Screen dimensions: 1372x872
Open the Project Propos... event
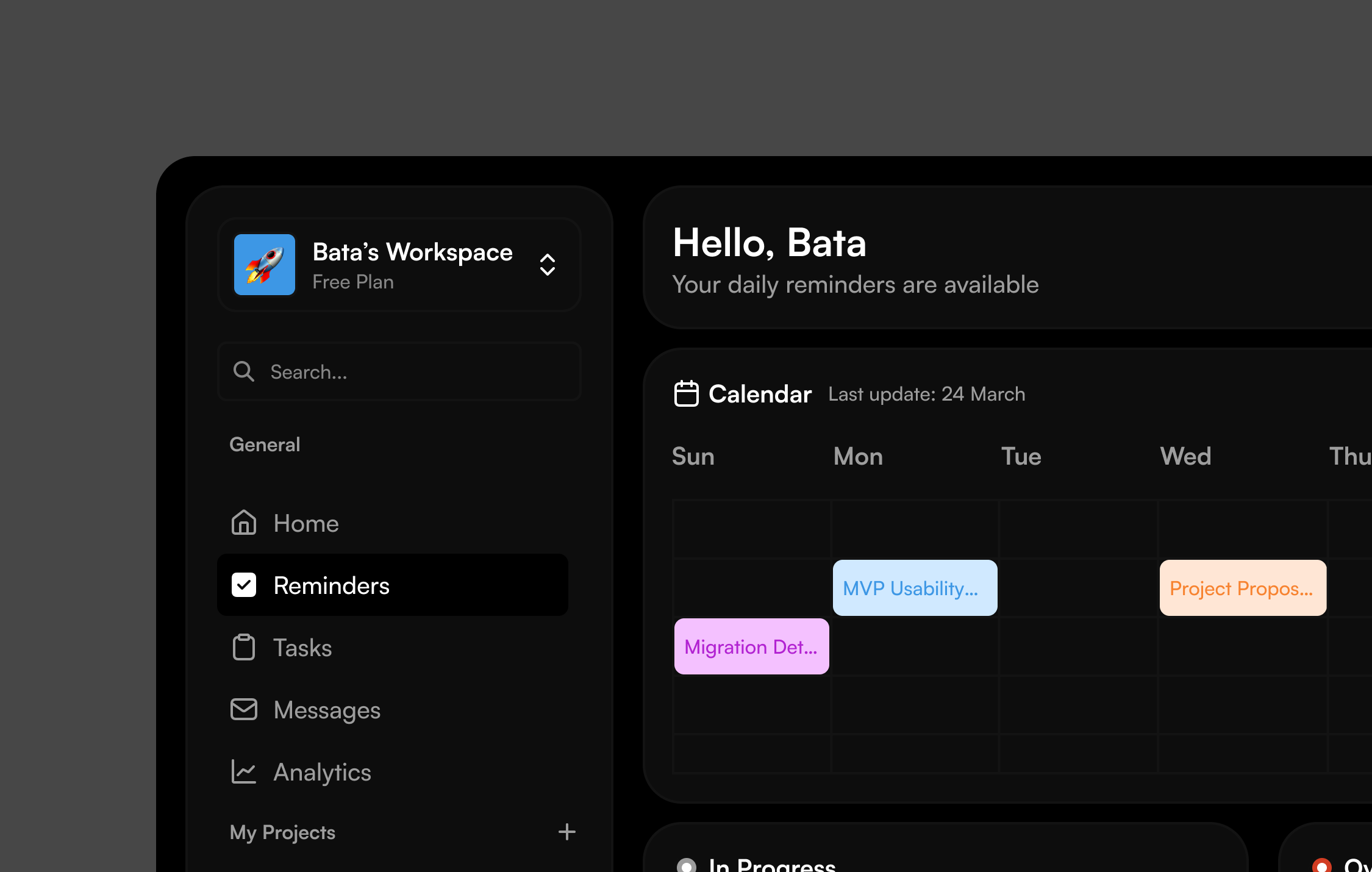(x=1243, y=588)
